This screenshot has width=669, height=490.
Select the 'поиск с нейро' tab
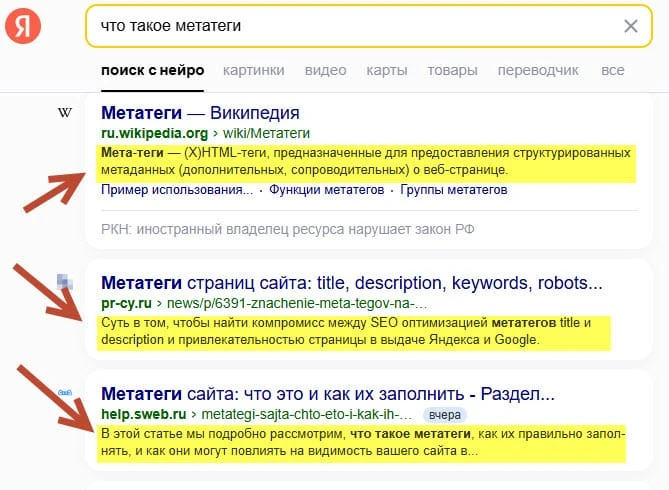click(153, 70)
